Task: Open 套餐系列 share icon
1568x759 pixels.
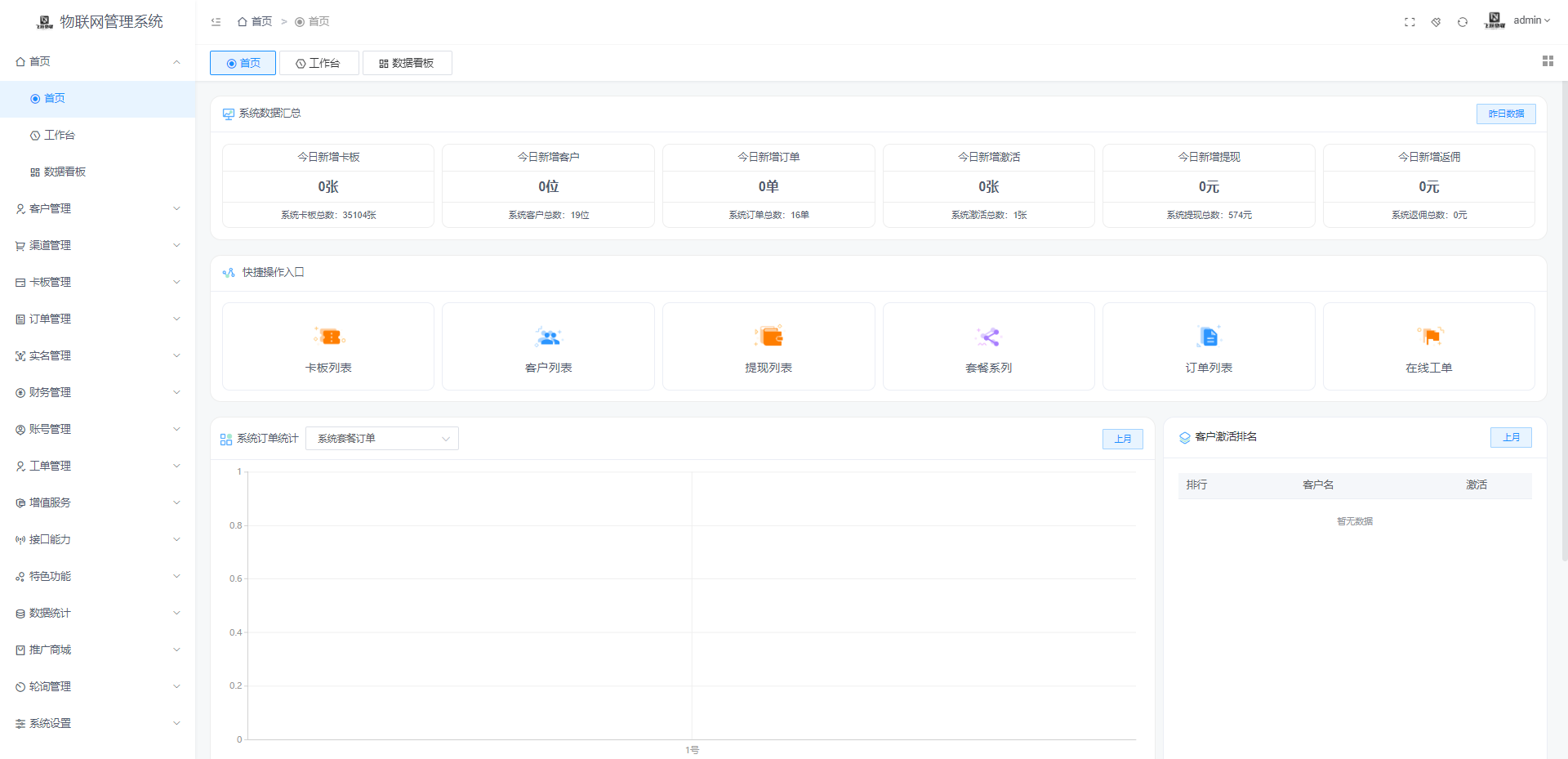Action: (x=989, y=337)
